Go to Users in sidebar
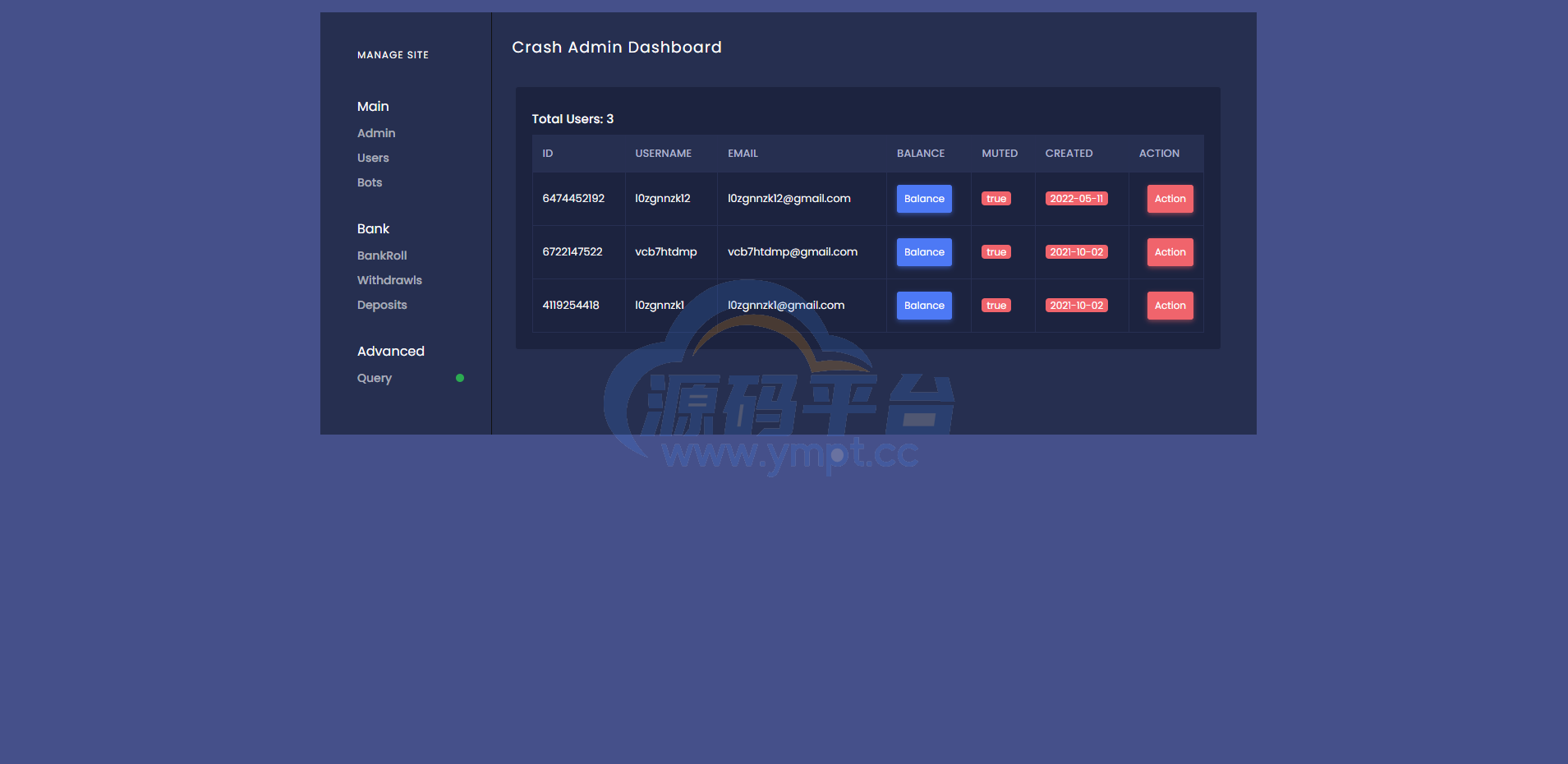The height and width of the screenshot is (764, 1568). tap(373, 158)
